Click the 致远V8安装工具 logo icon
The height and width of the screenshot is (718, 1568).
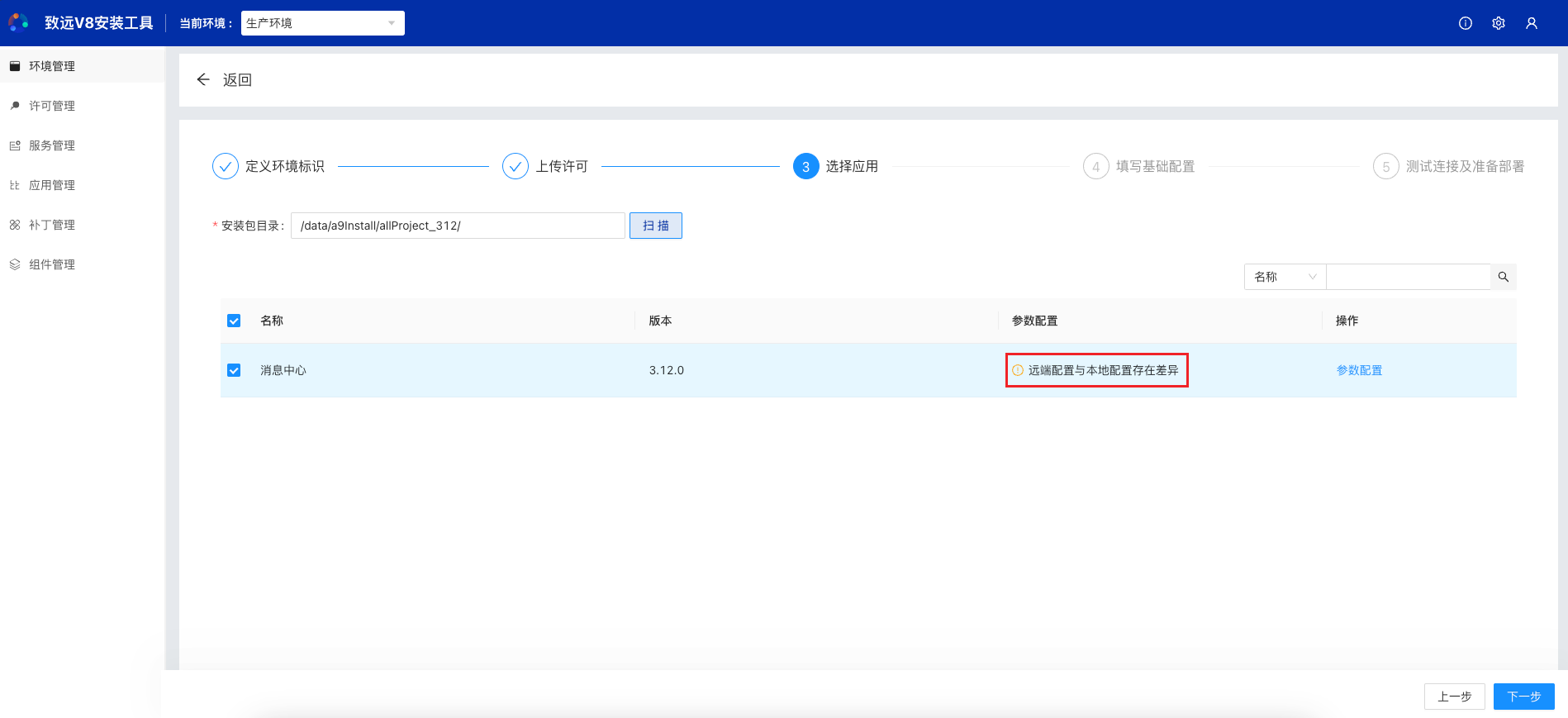[x=18, y=22]
